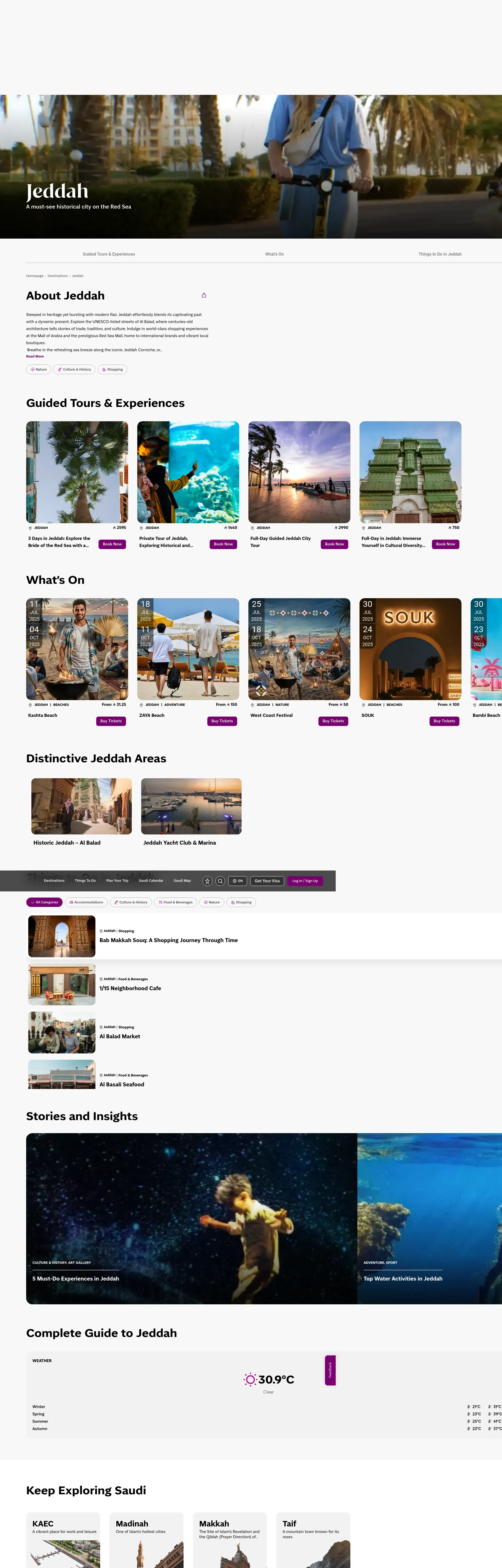Click the Log In / Sign Up button
The image size is (502, 1568).
pyautogui.click(x=305, y=881)
